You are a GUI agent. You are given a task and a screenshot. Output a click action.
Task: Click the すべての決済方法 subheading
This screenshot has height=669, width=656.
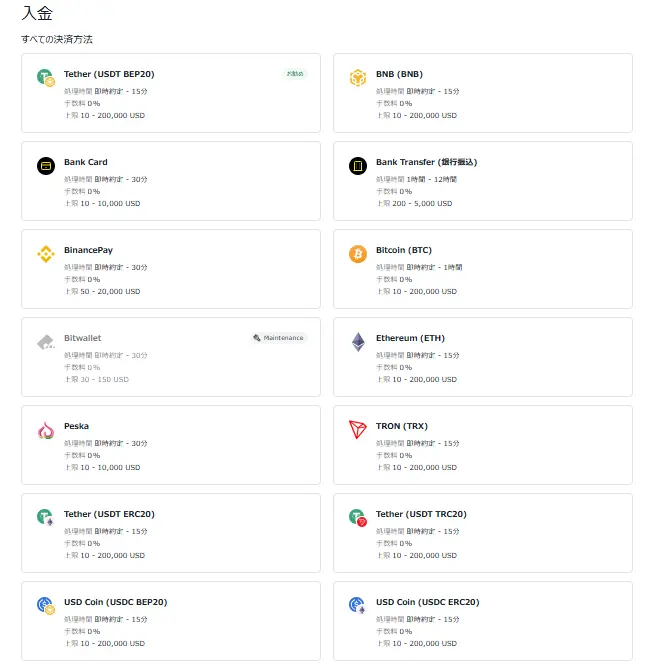tap(57, 39)
